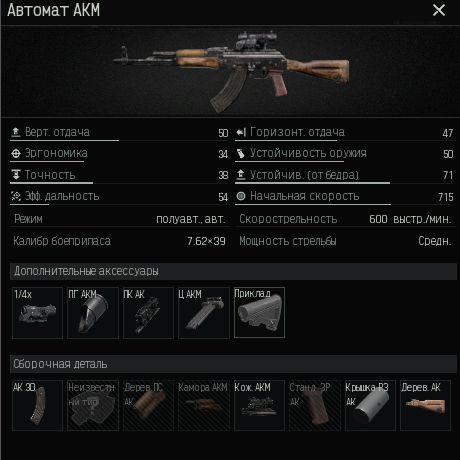
Task: Select the АК 30 magazine slot
Action: tap(37, 405)
